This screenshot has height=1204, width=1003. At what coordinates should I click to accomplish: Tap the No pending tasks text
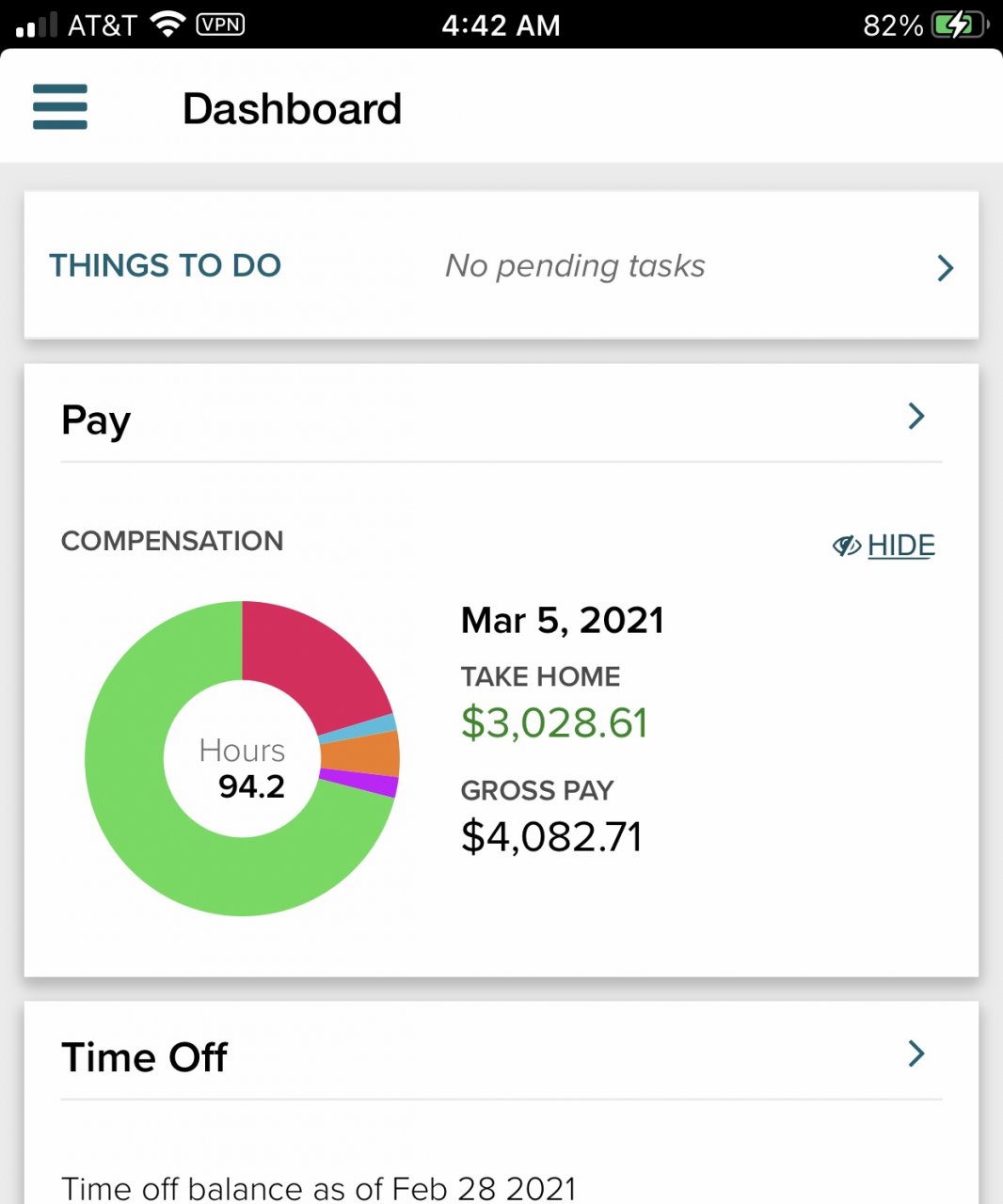[x=575, y=266]
